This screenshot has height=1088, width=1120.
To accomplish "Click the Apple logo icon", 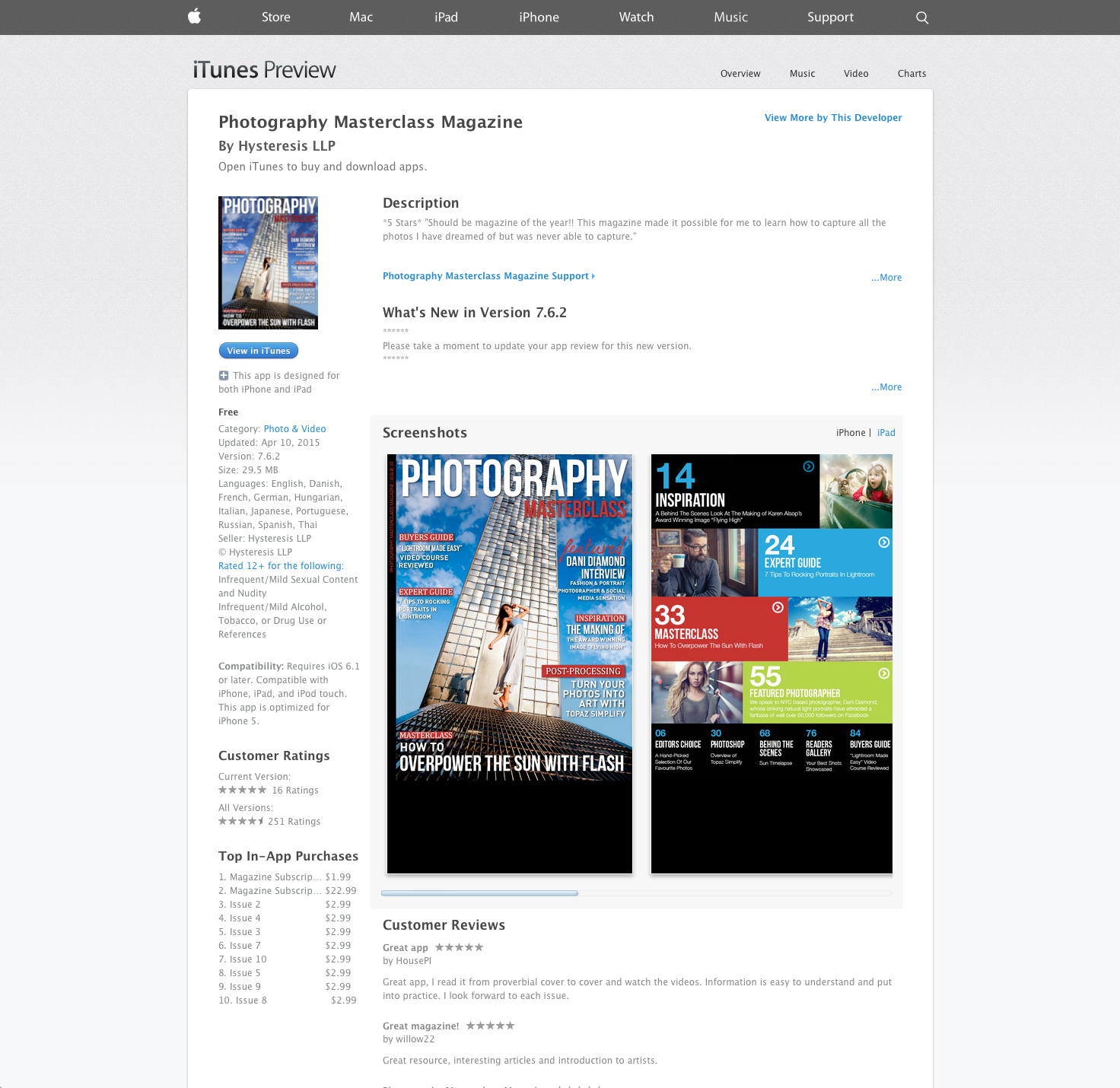I will (194, 17).
